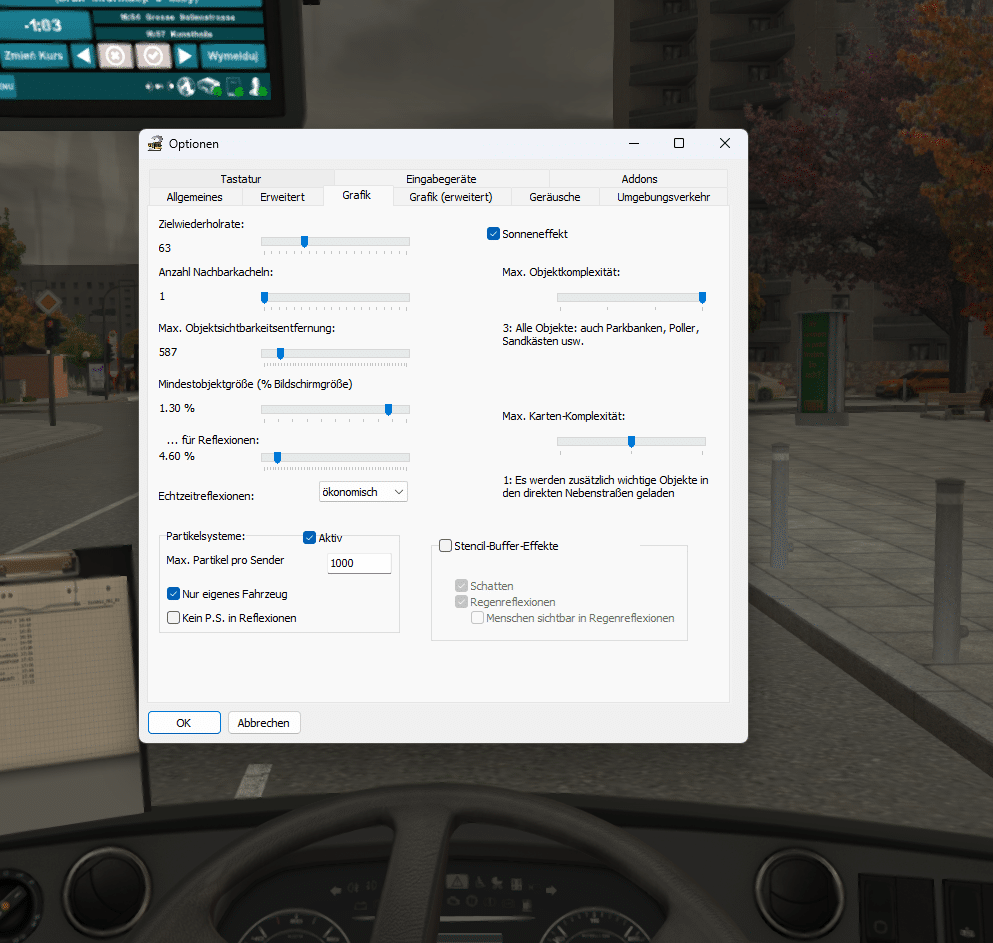The width and height of the screenshot is (993, 943).
Task: Click the globe status icon on the display
Action: 186,88
